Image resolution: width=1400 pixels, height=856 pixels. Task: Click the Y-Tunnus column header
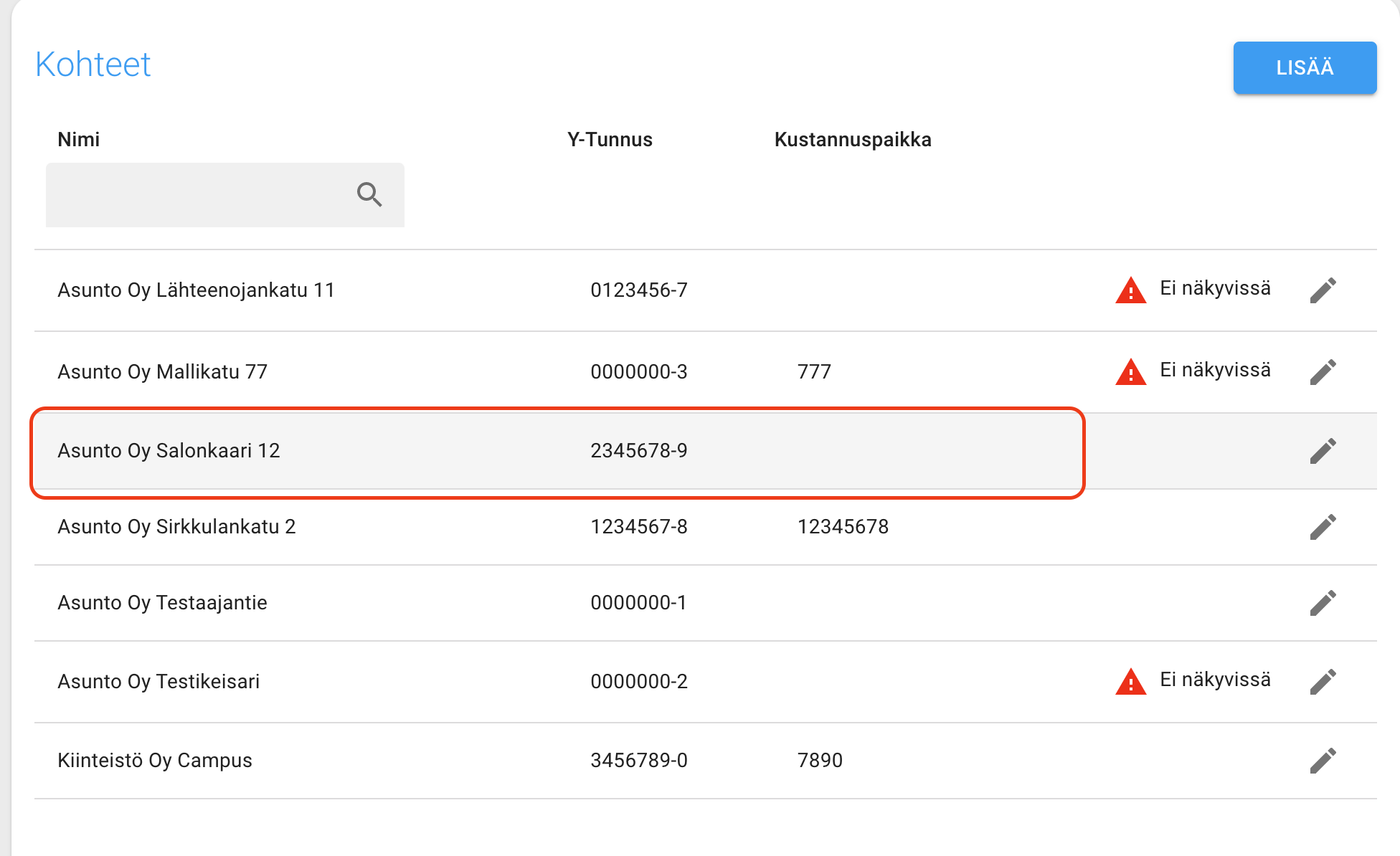[610, 140]
